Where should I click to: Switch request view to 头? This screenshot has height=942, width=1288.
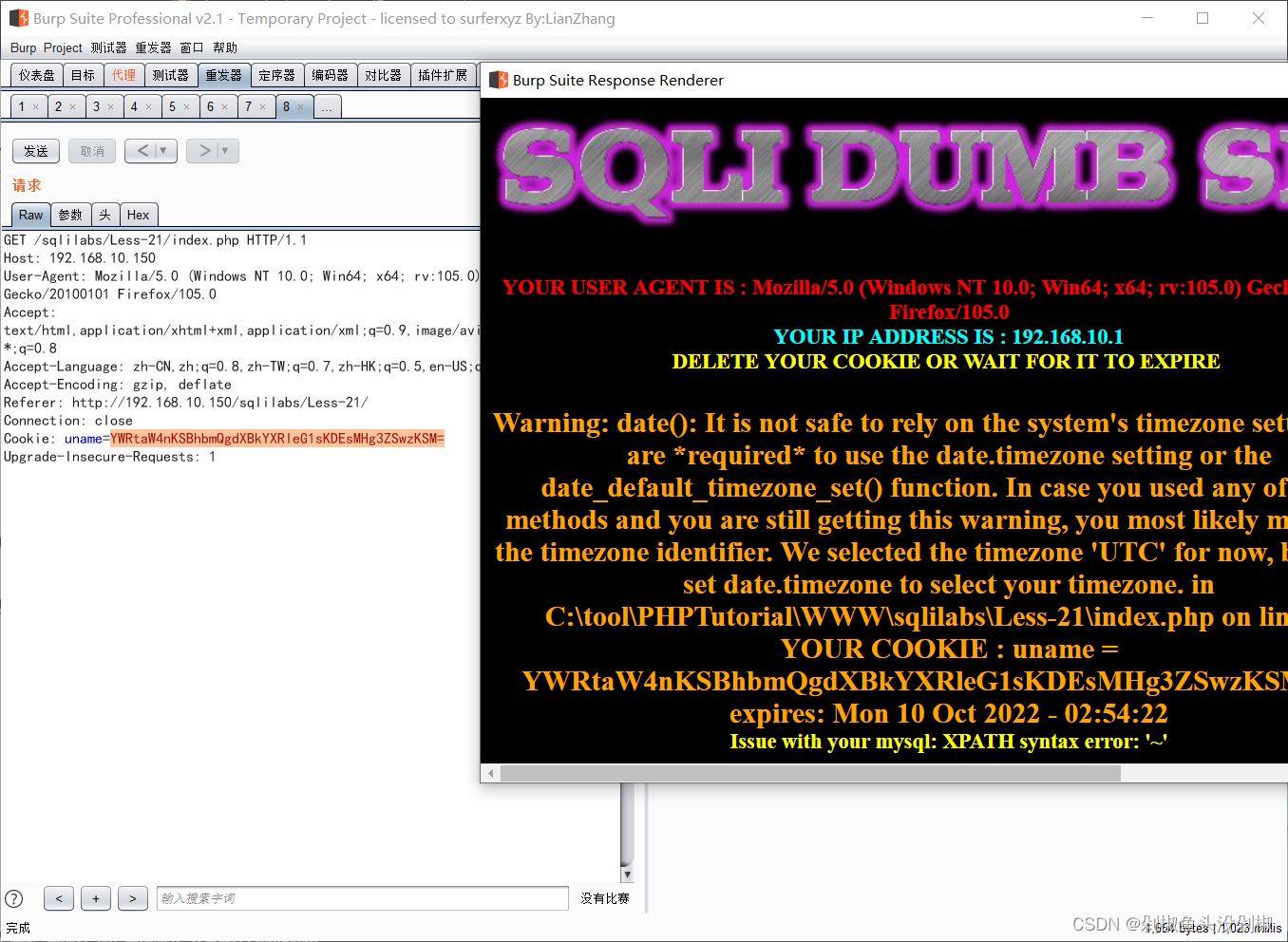pyautogui.click(x=104, y=215)
